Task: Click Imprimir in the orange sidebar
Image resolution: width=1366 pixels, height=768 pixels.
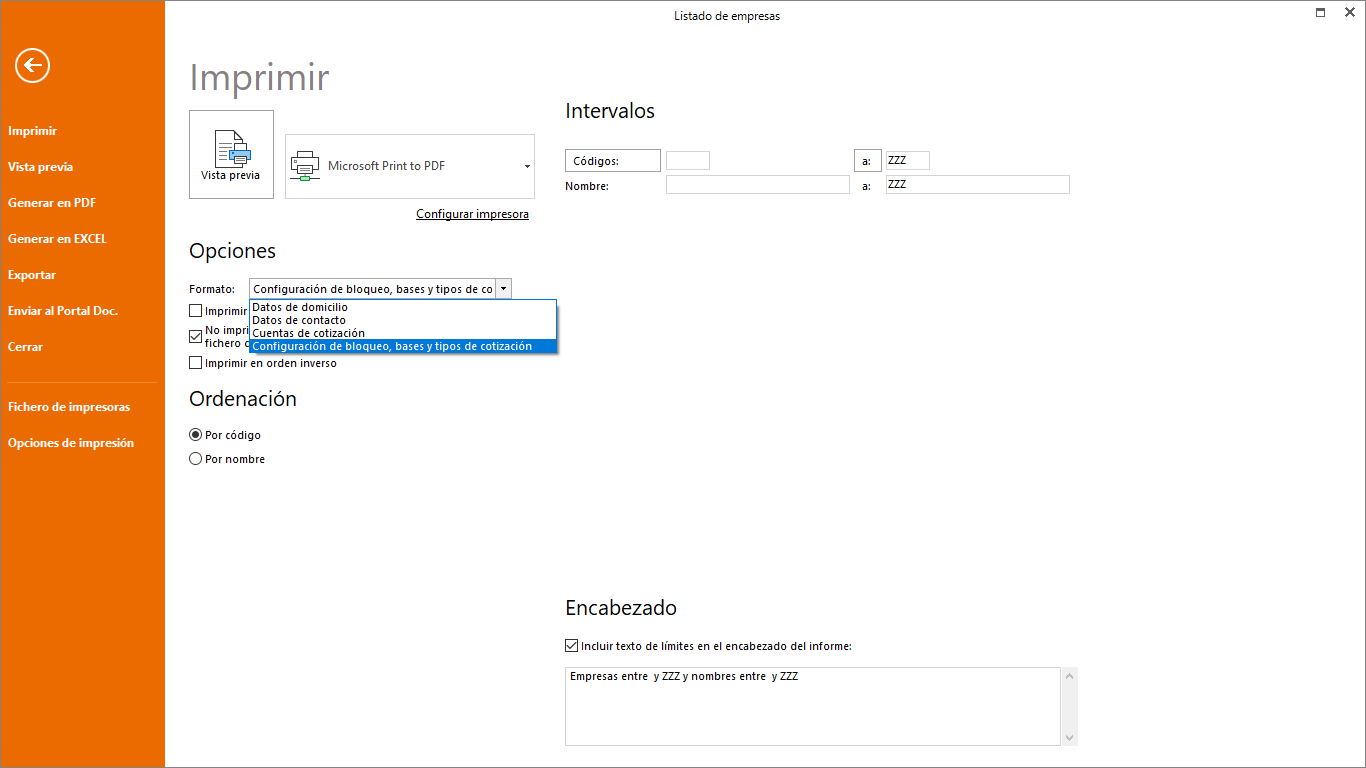Action: 32,131
